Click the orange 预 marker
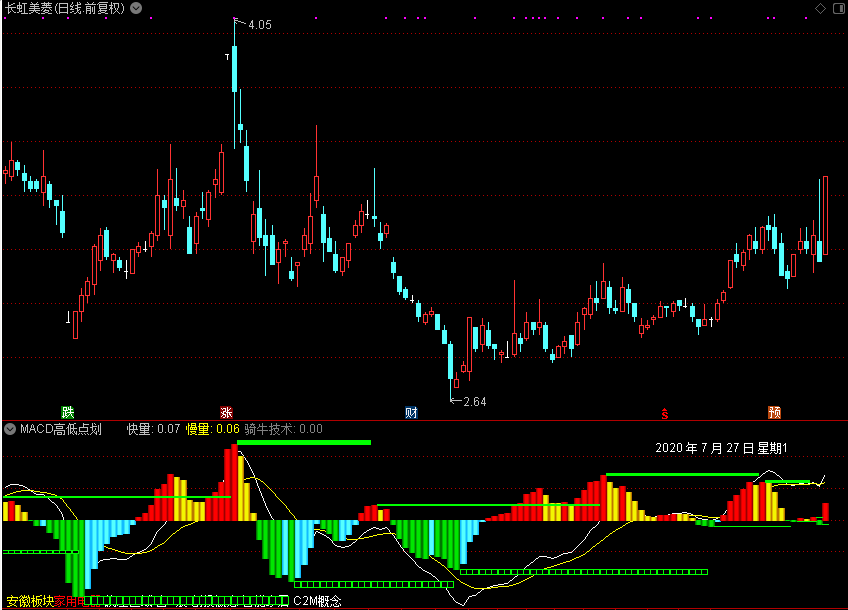 coord(774,413)
